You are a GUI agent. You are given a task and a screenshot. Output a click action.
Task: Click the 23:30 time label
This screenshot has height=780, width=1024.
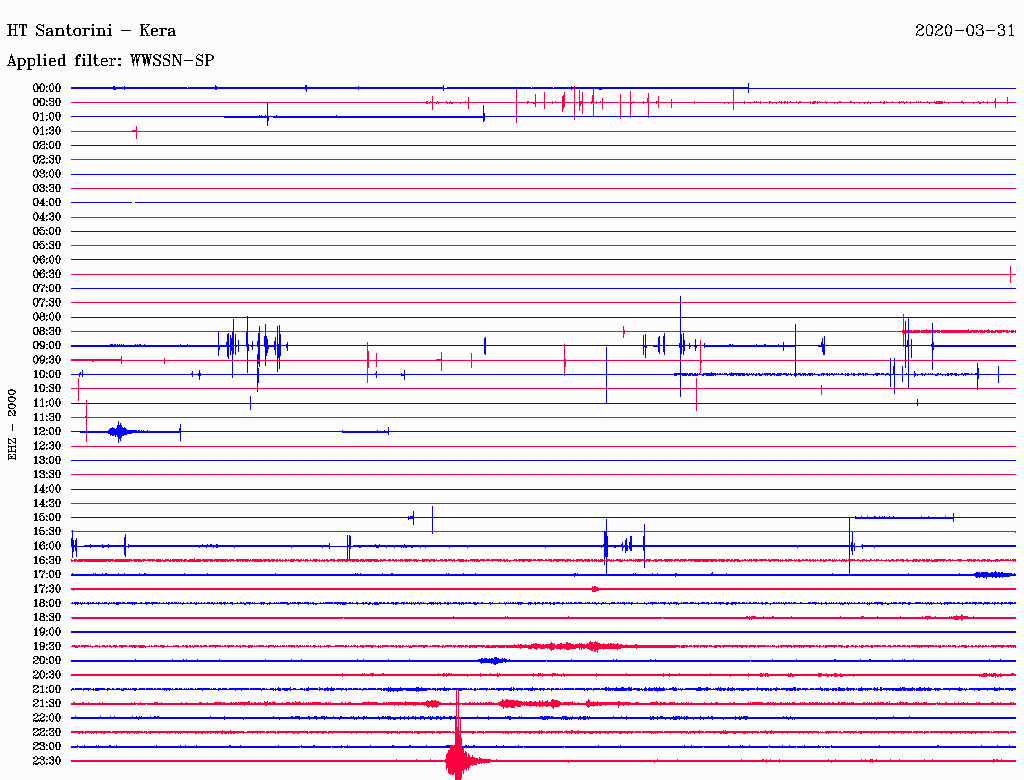click(47, 760)
